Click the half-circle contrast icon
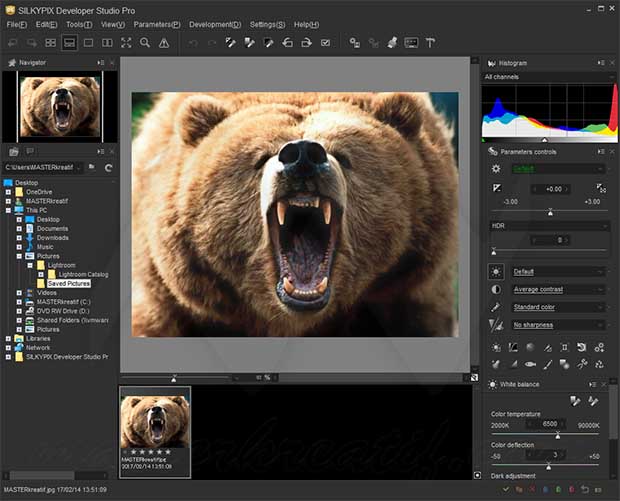This screenshot has width=620, height=501. (x=496, y=289)
